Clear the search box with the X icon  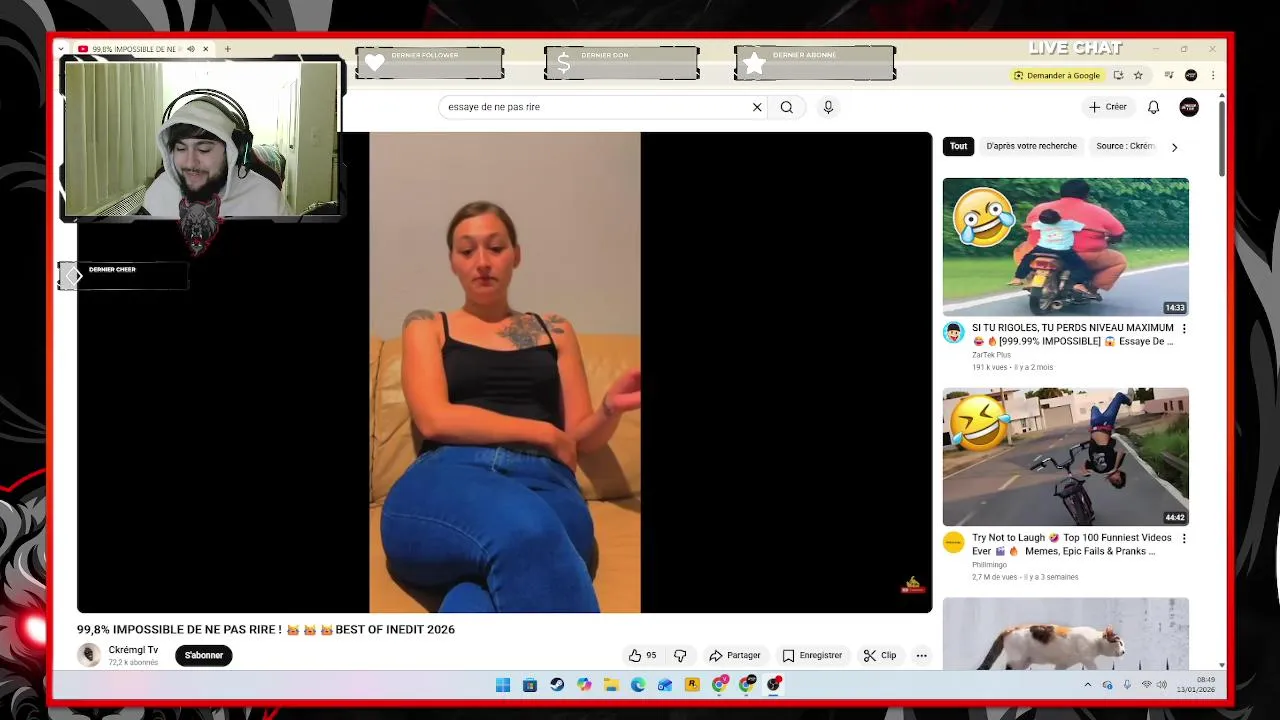click(x=757, y=107)
